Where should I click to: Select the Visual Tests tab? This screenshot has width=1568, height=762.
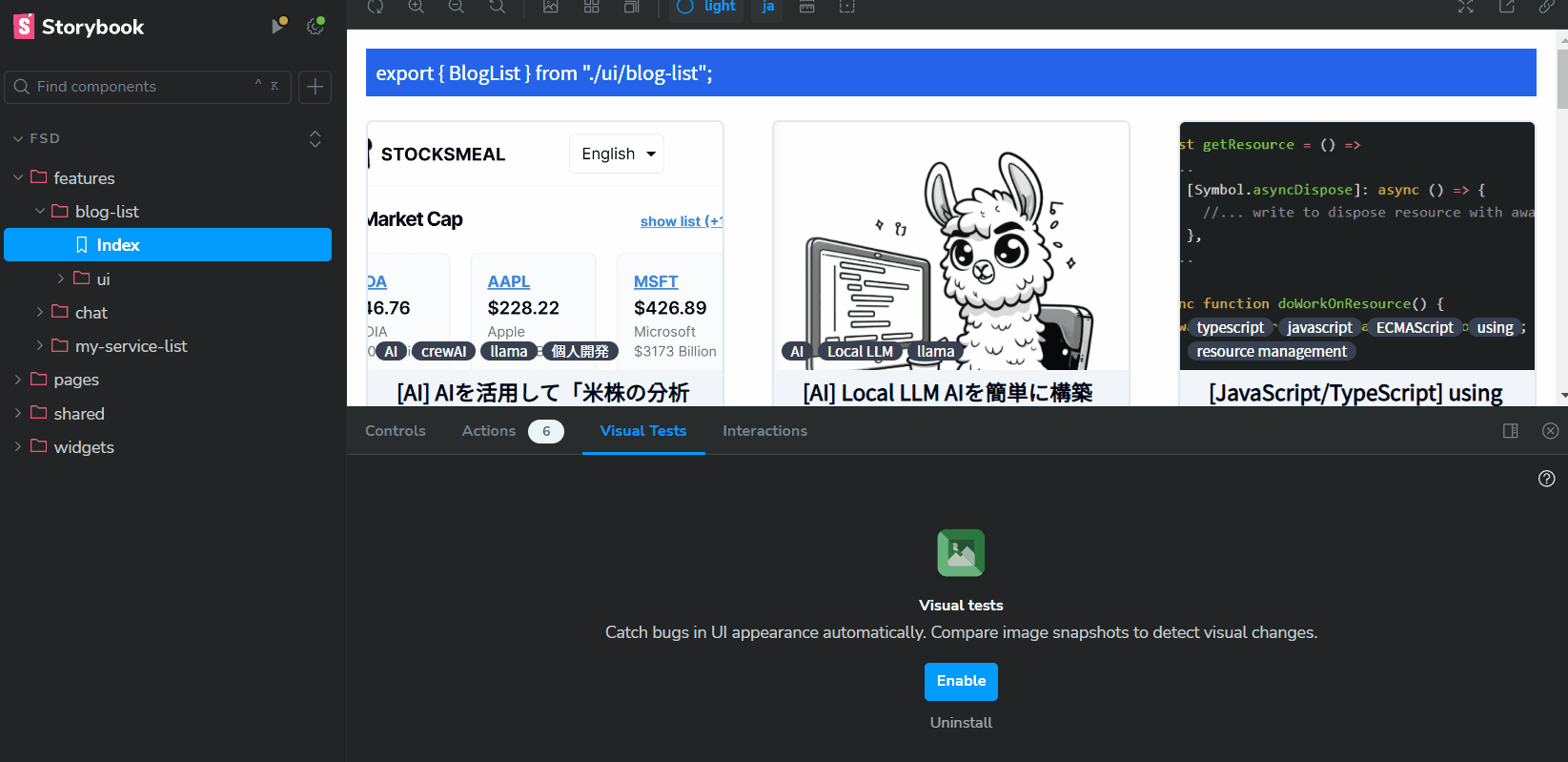pos(643,431)
